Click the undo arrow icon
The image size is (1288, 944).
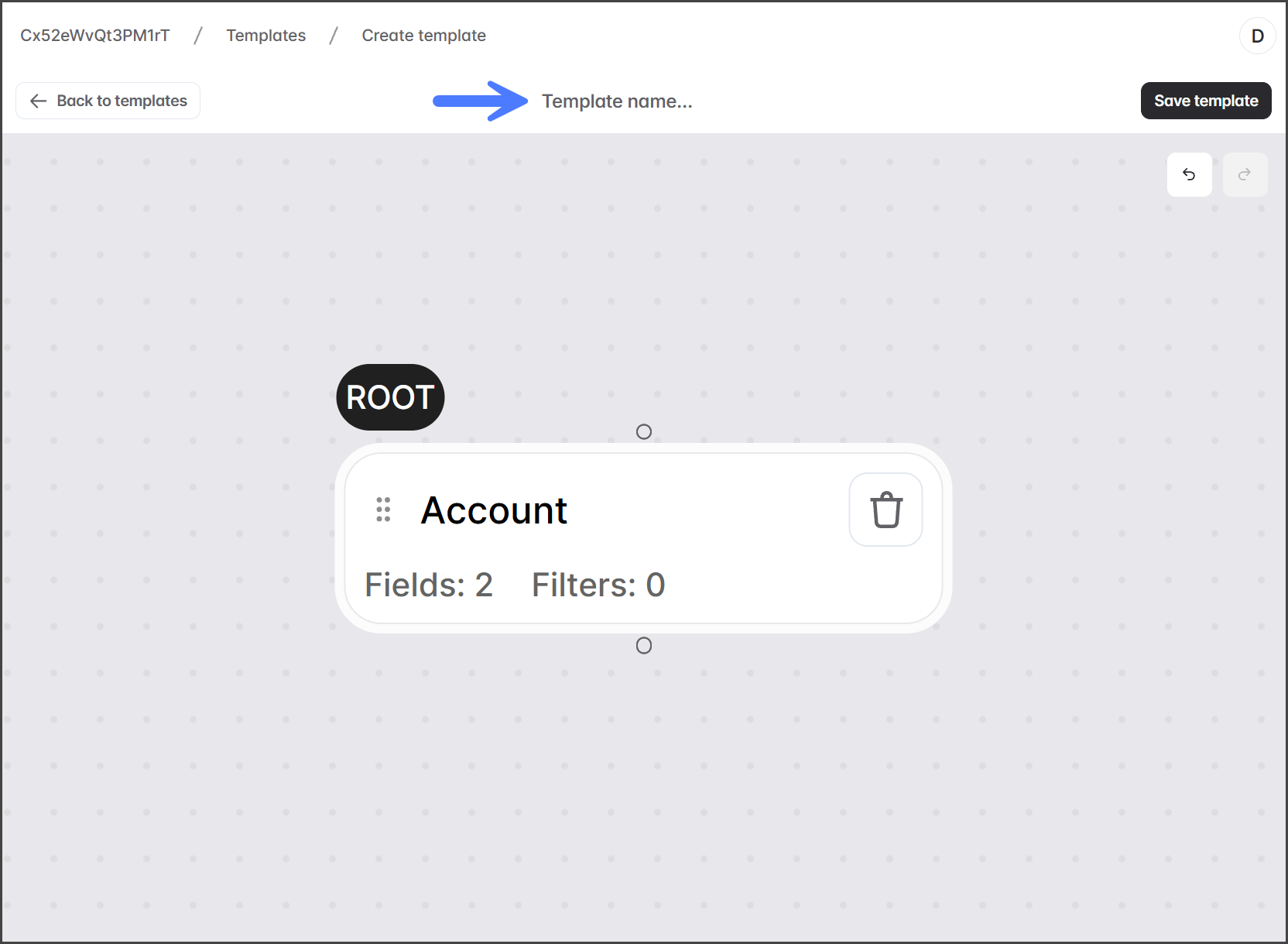[x=1189, y=174]
